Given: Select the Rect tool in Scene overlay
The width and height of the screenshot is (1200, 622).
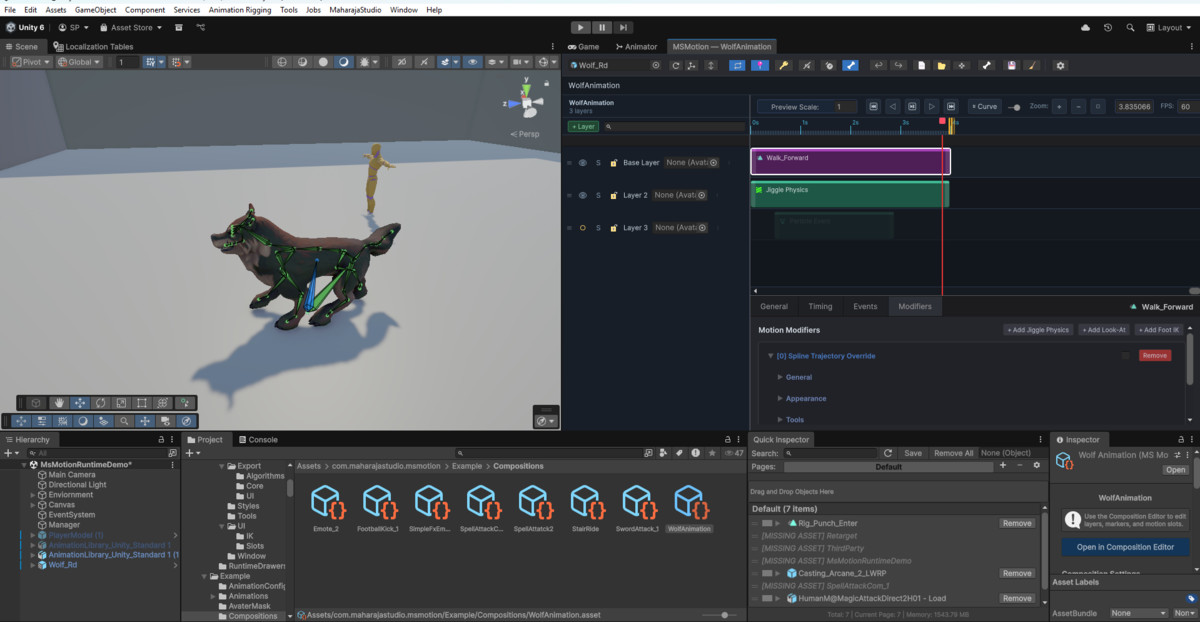Looking at the screenshot, I should click(x=142, y=403).
